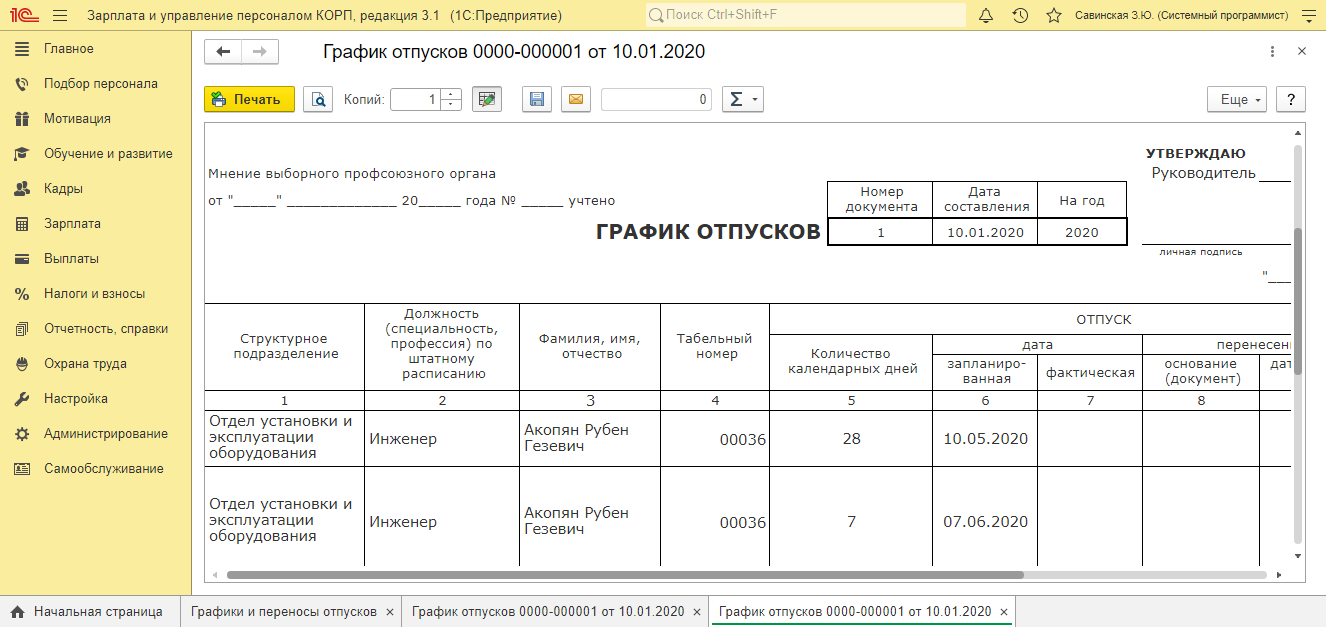Open favorites star icon
Screen dimensions: 1326x627
point(1053,16)
